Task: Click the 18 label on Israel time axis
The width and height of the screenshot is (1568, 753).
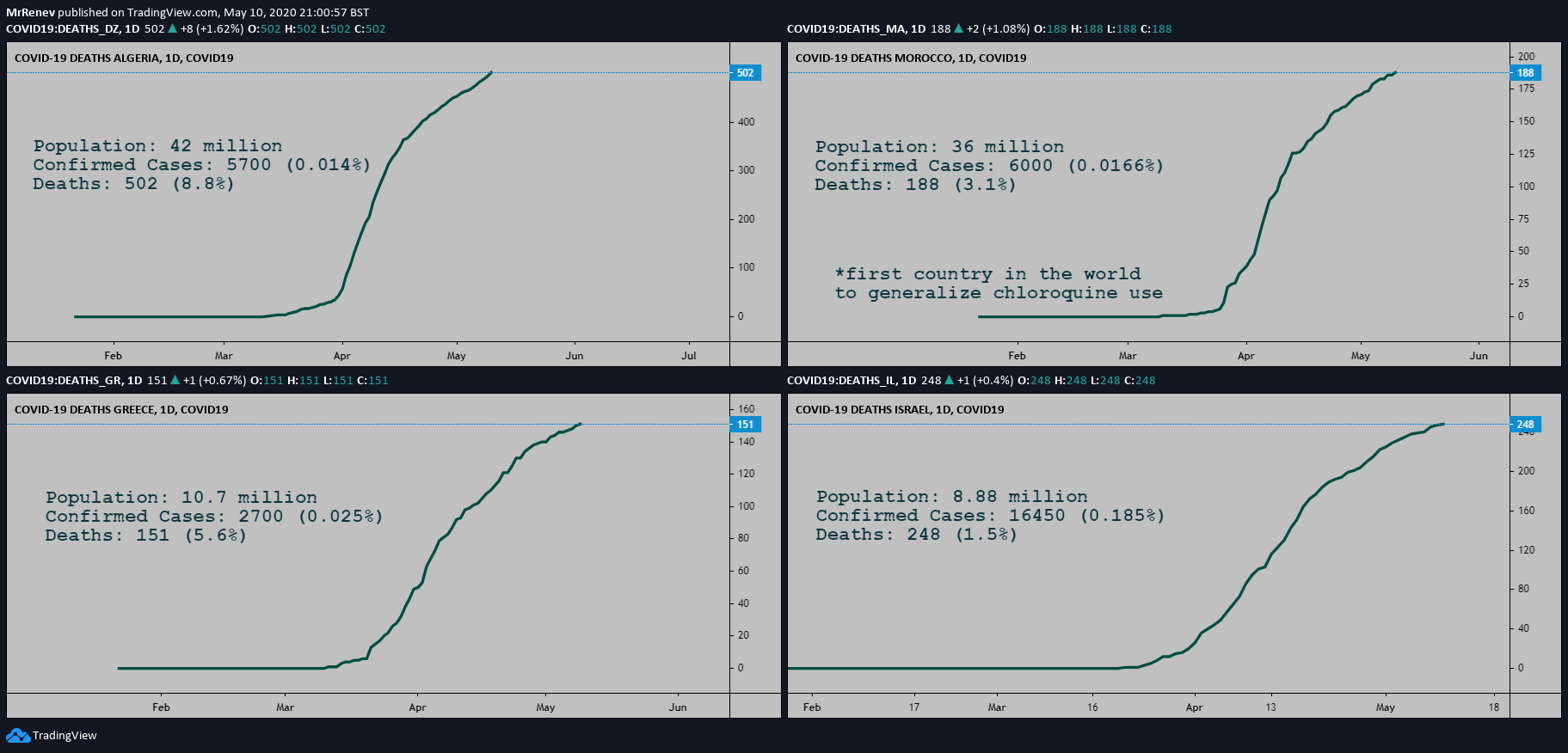Action: tap(1494, 707)
